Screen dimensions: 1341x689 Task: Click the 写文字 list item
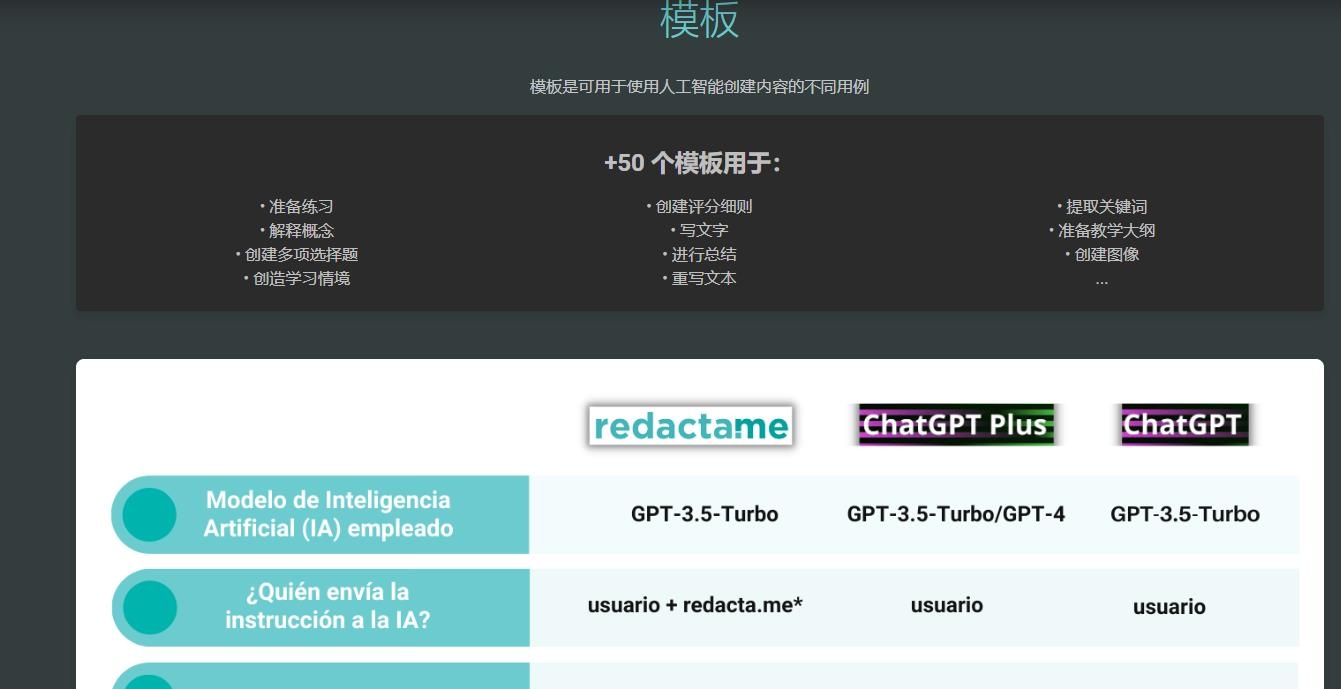coord(699,231)
